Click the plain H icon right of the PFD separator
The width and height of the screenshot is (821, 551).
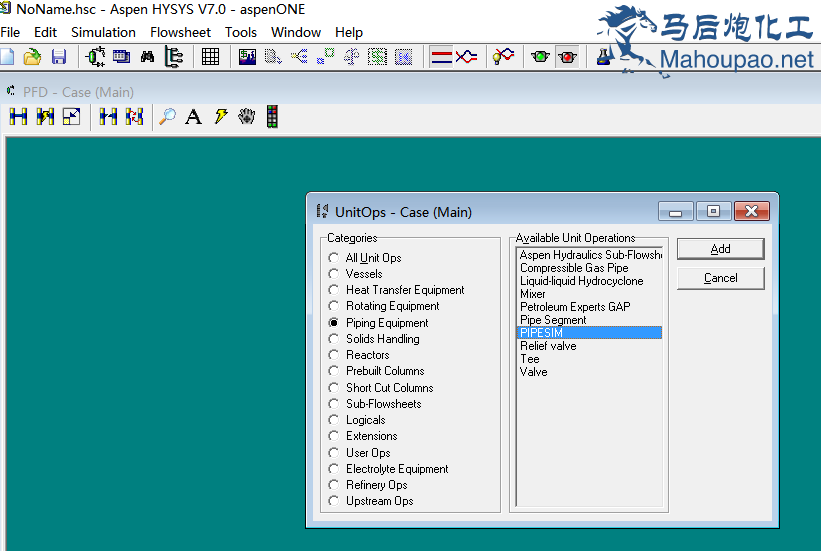pyautogui.click(x=108, y=116)
